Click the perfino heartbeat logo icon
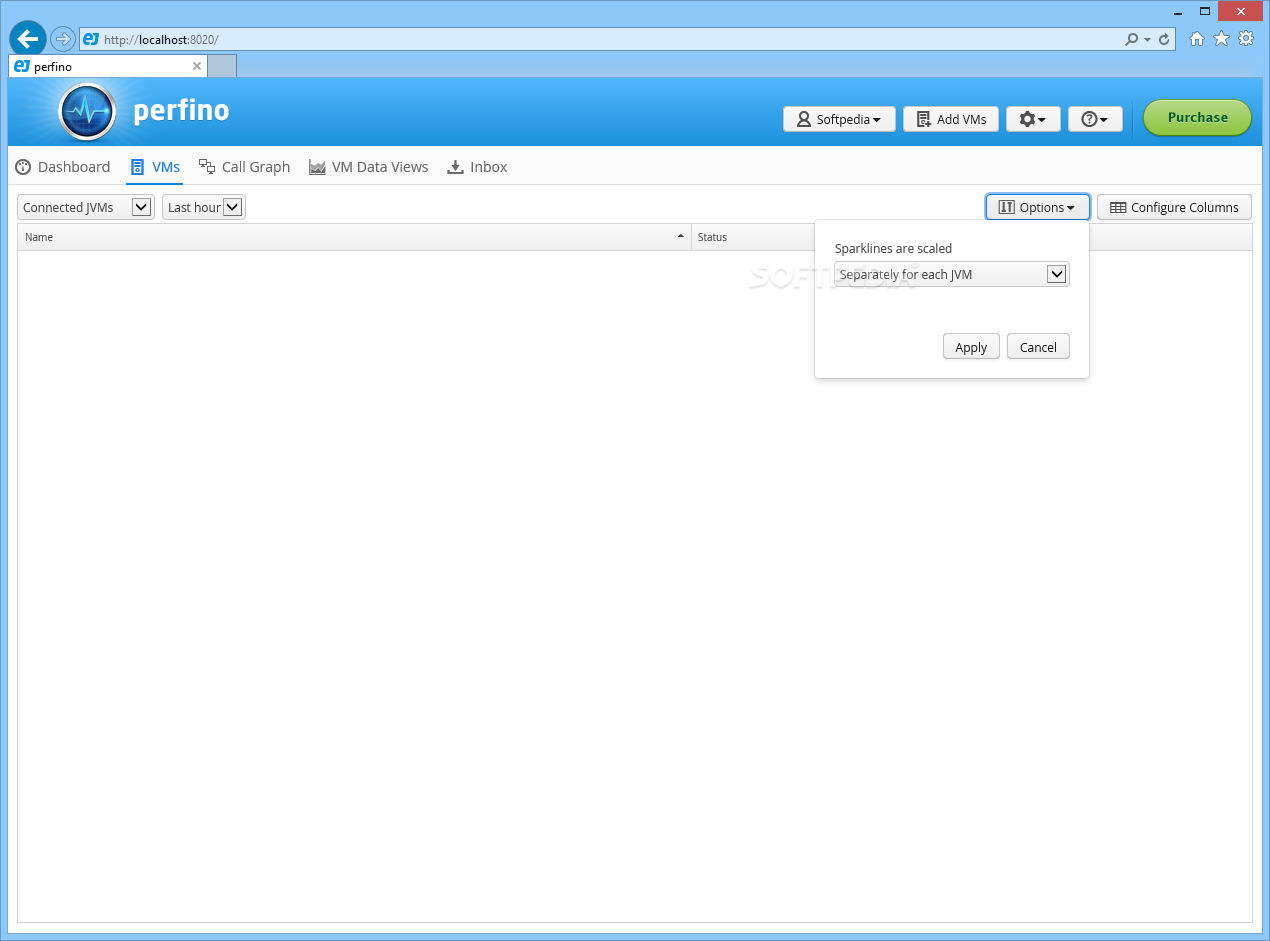1270x941 pixels. (x=88, y=111)
